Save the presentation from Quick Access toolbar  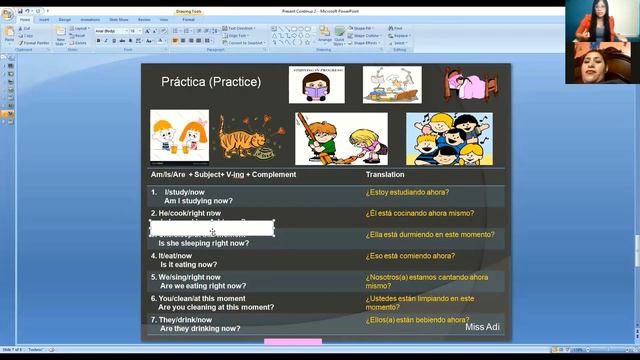[20, 11]
